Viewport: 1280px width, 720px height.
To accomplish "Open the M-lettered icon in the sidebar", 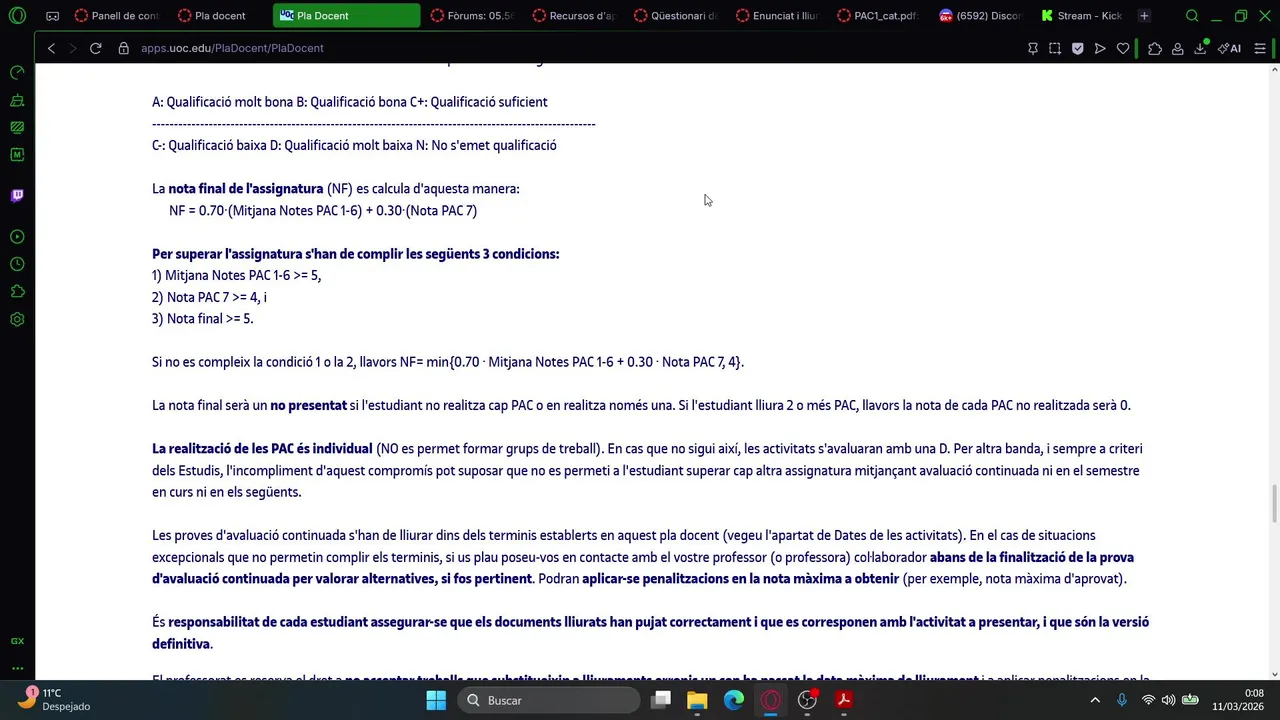I will tap(17, 155).
